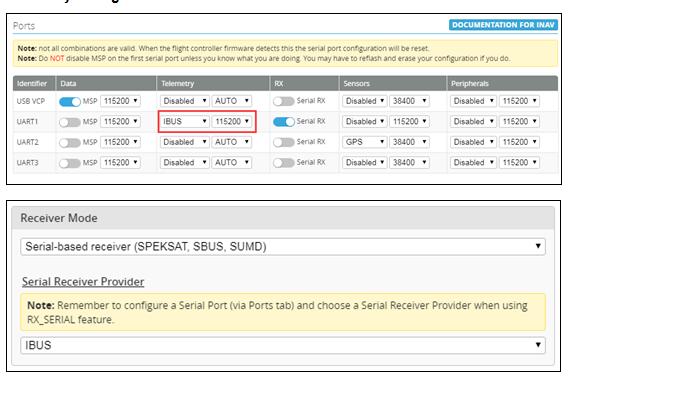Open UART3 peripherals type dropdown
Viewport: 678px width, 395px height.
(x=473, y=163)
